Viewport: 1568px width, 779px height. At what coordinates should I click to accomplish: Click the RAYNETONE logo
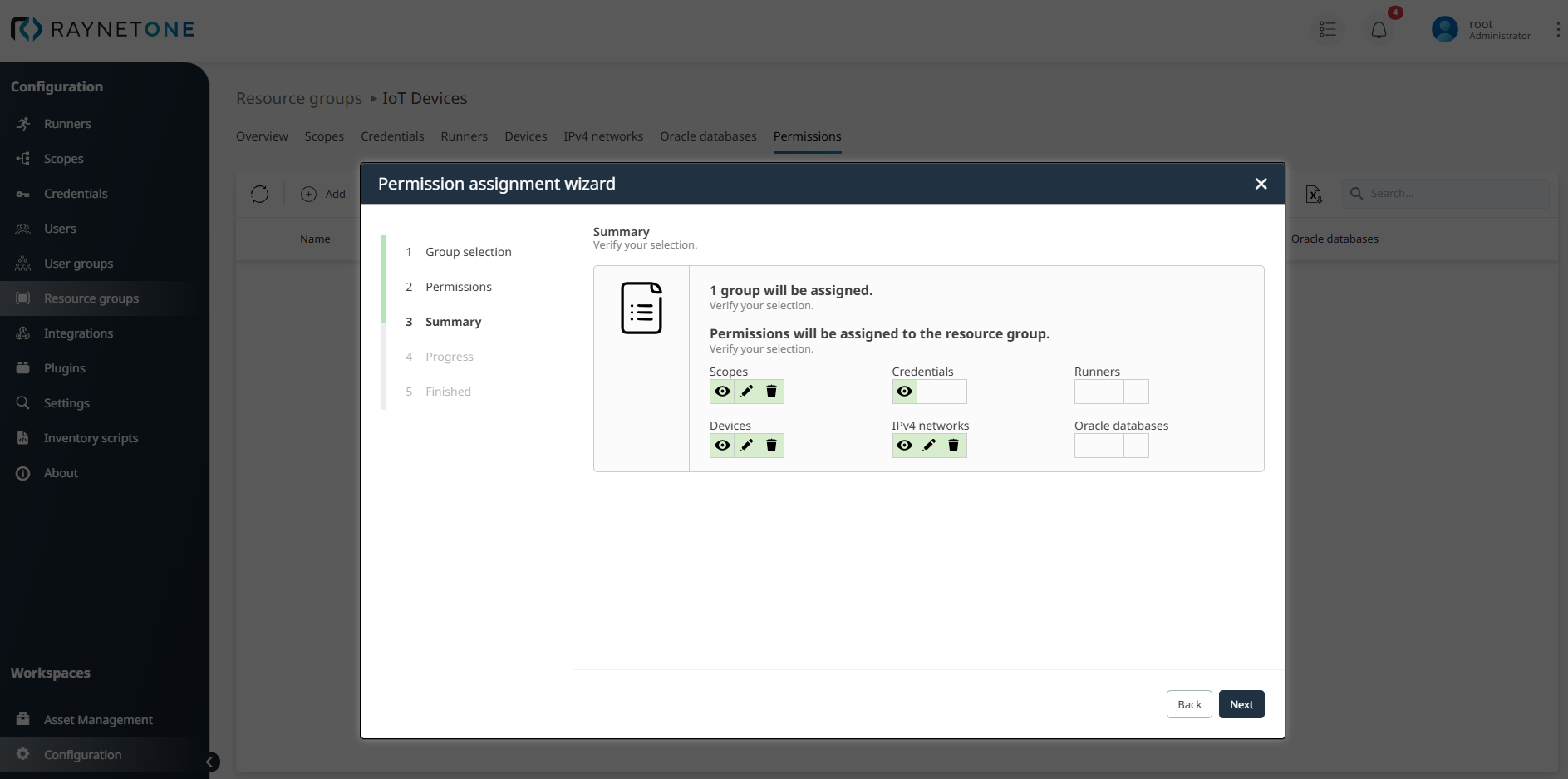pos(101,28)
